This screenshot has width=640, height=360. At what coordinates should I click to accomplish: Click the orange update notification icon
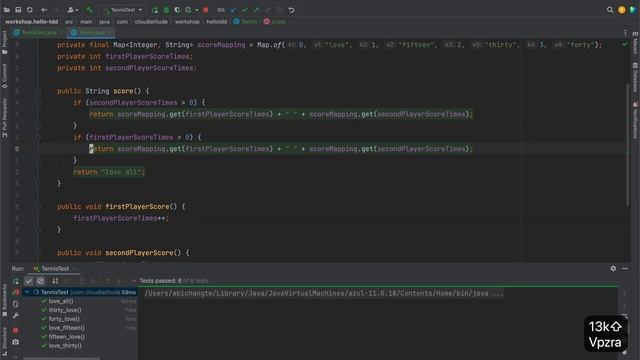pyautogui.click(x=621, y=10)
